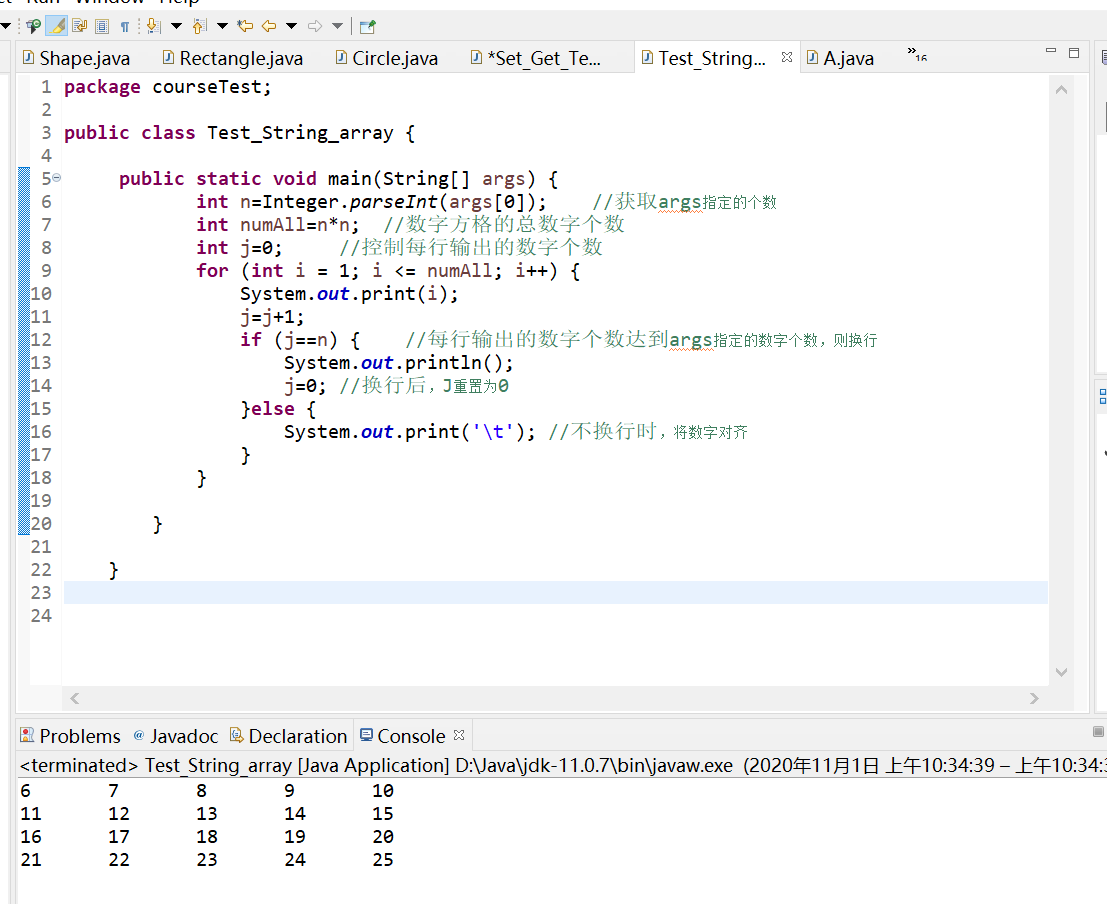Switch to Rectangle.java tab
Screen dimensions: 1107x904
234,58
